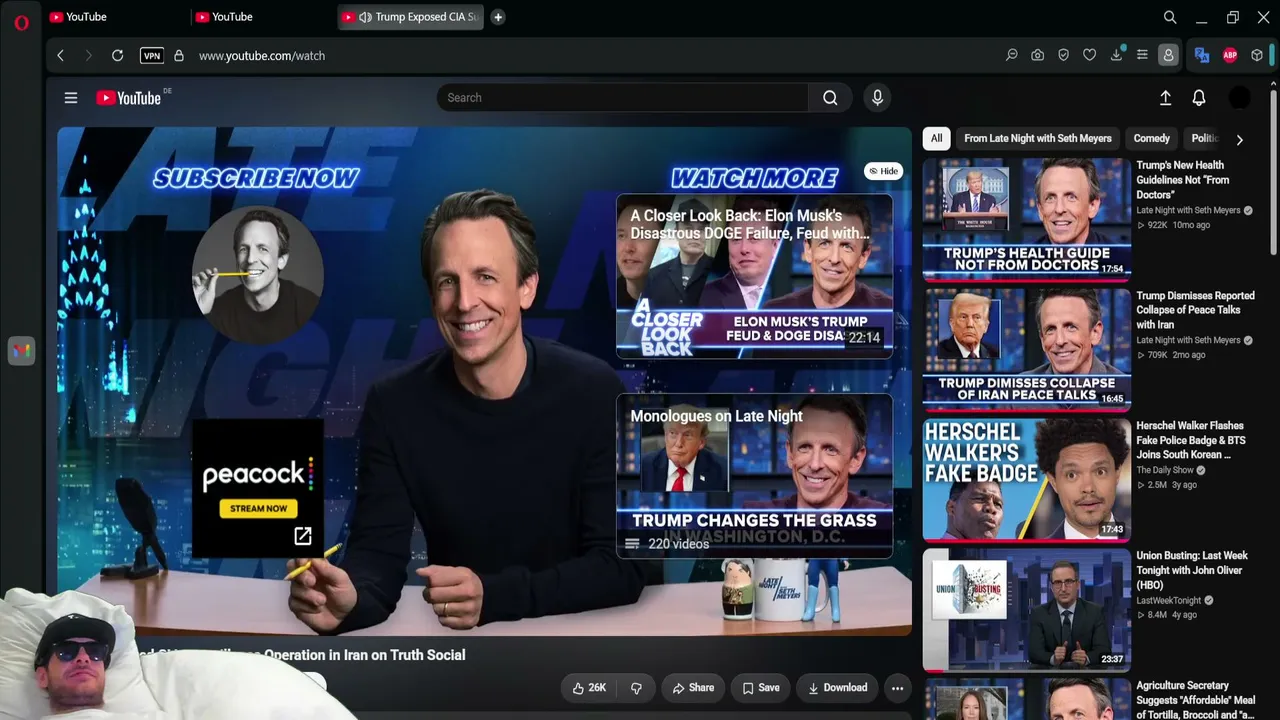The width and height of the screenshot is (1280, 720).
Task: Select the YouTube tab beside Trump Exposed tab
Action: pyautogui.click(x=260, y=17)
